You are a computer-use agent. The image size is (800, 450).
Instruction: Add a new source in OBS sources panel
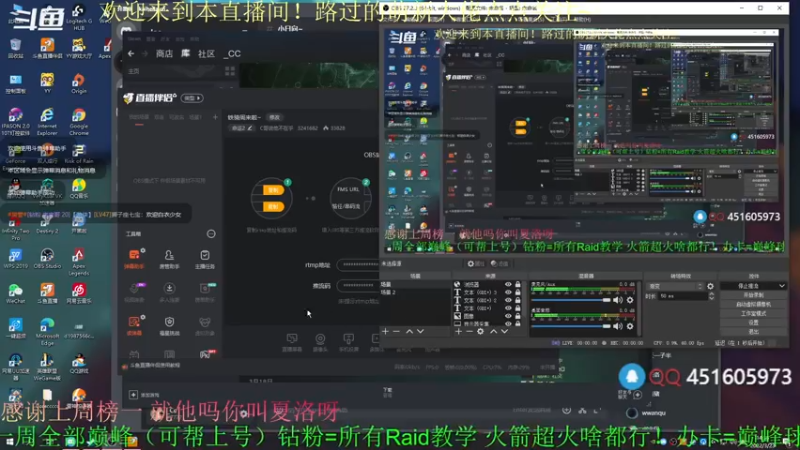458,332
